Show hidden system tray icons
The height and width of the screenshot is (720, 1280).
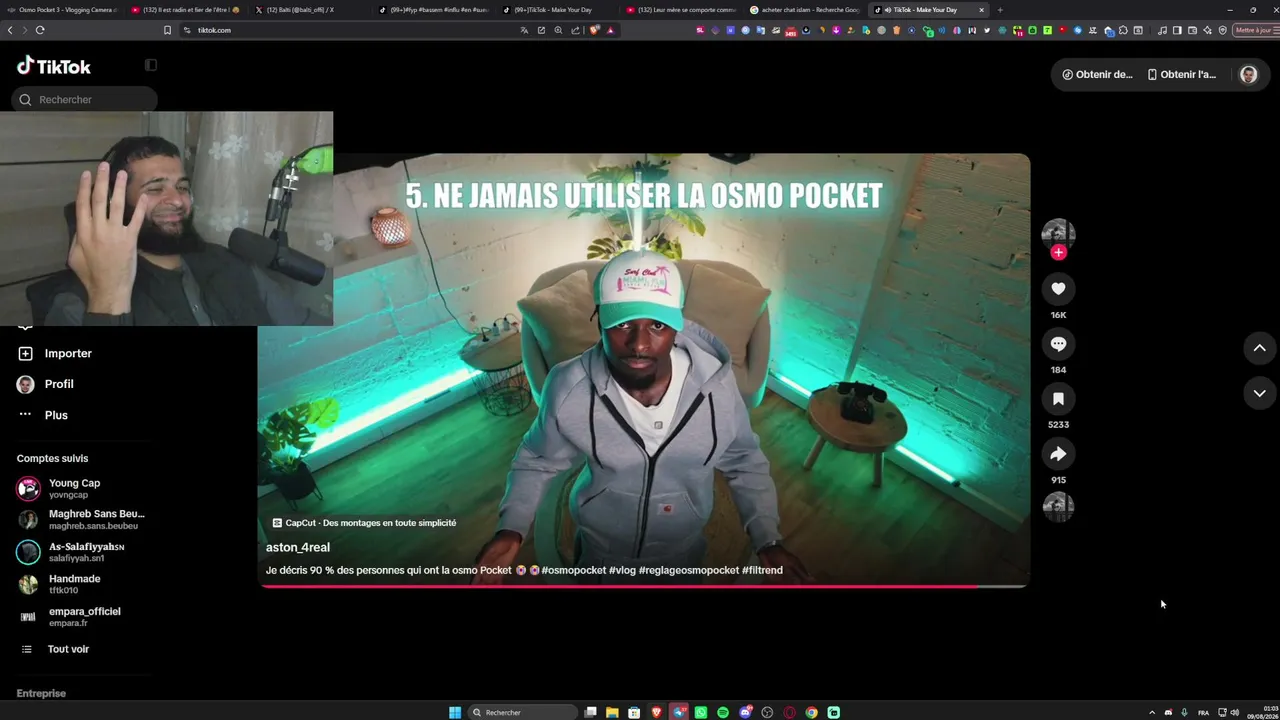click(1151, 712)
